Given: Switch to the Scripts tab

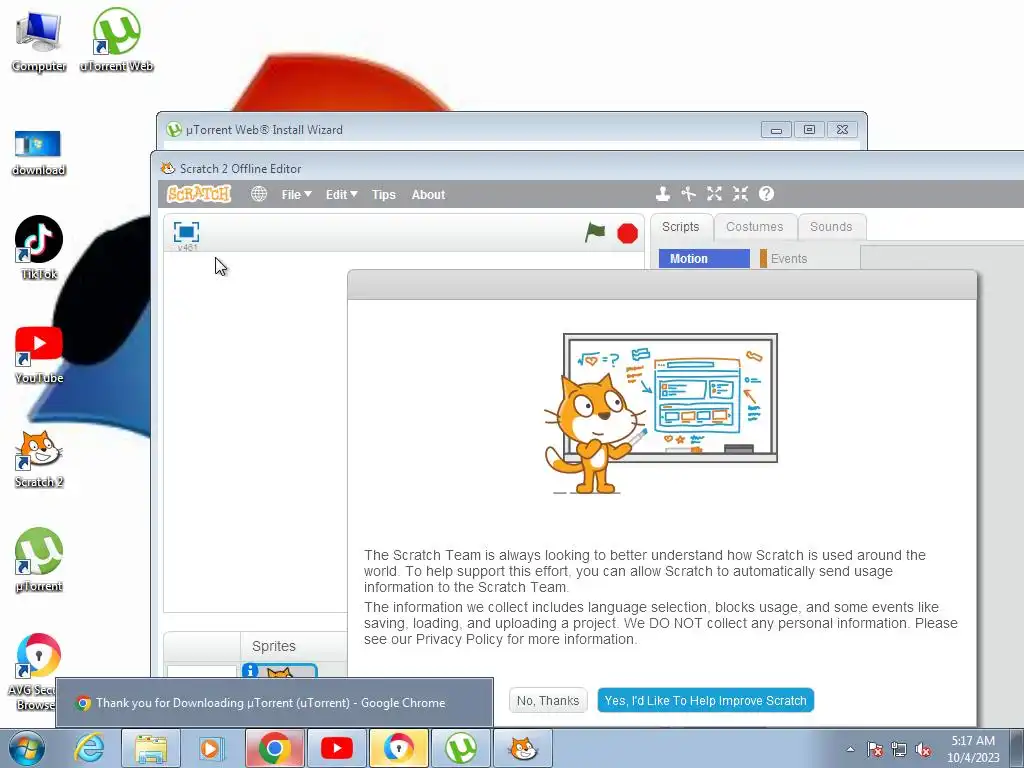Looking at the screenshot, I should tap(680, 227).
